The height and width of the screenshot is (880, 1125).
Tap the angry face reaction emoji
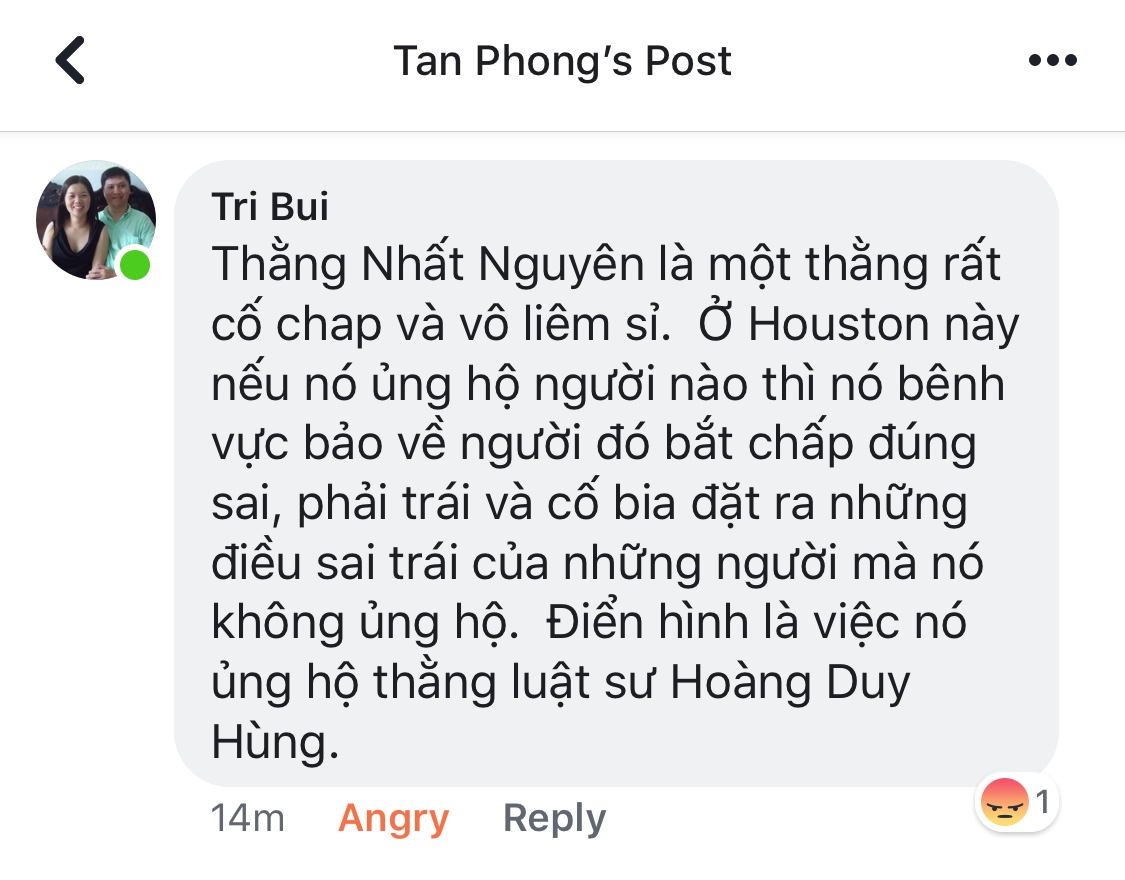[x=1004, y=802]
